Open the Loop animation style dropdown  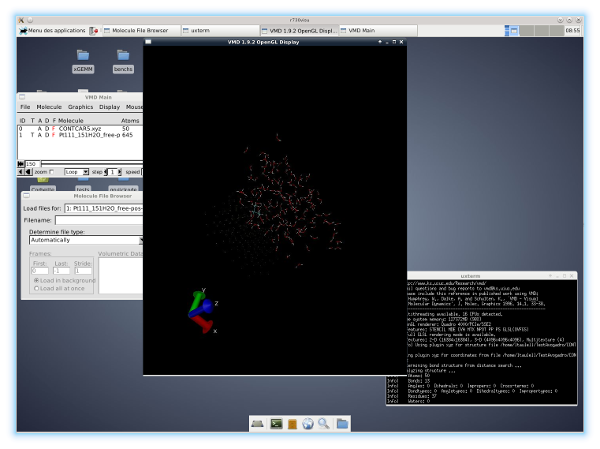(x=77, y=172)
